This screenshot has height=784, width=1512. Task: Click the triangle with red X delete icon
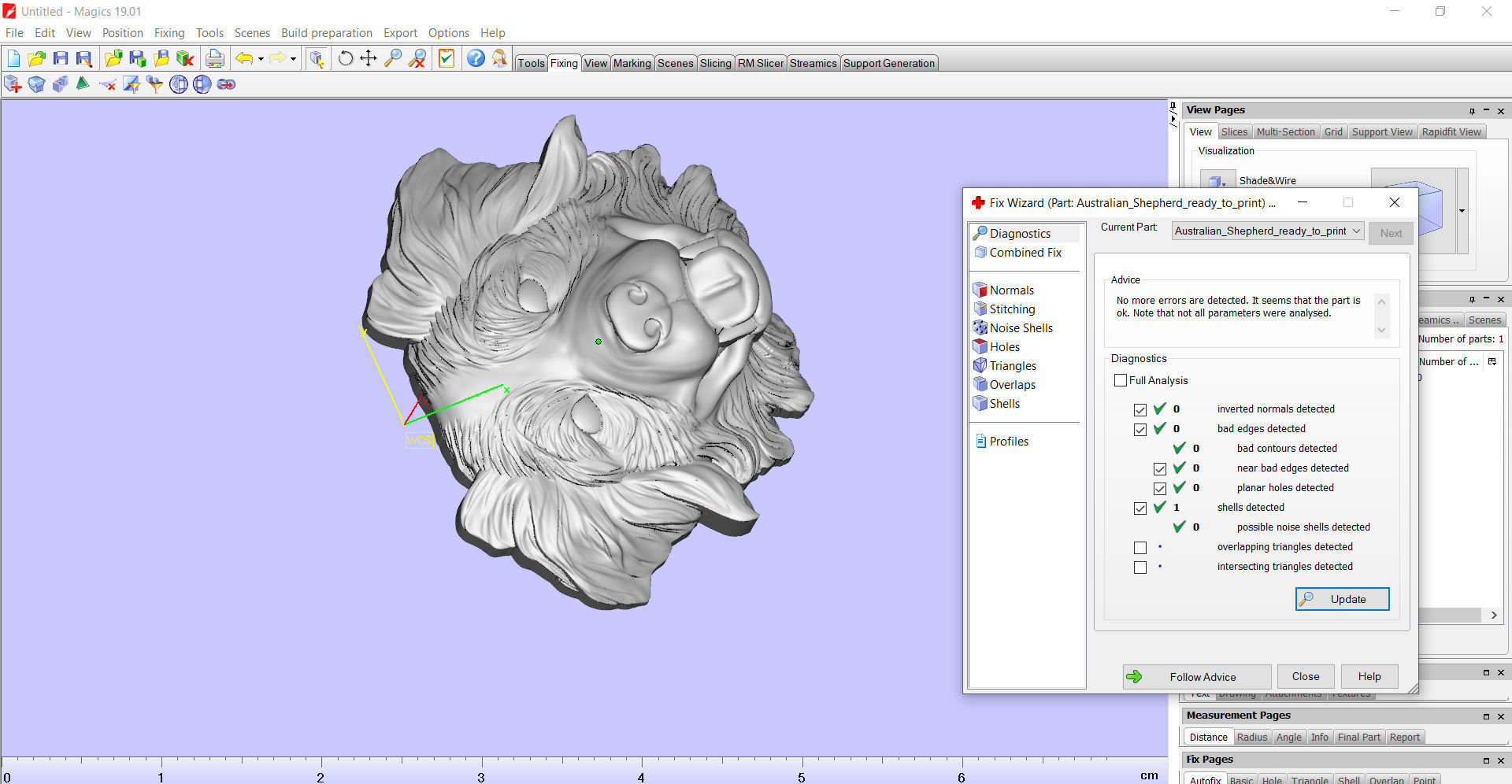click(107, 84)
